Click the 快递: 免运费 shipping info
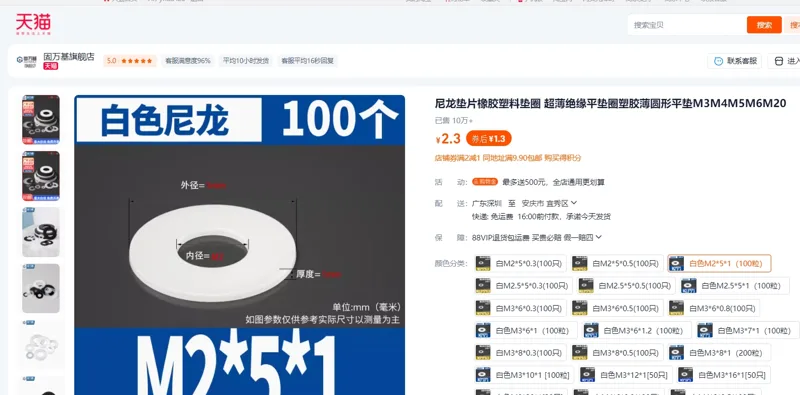 tap(492, 216)
